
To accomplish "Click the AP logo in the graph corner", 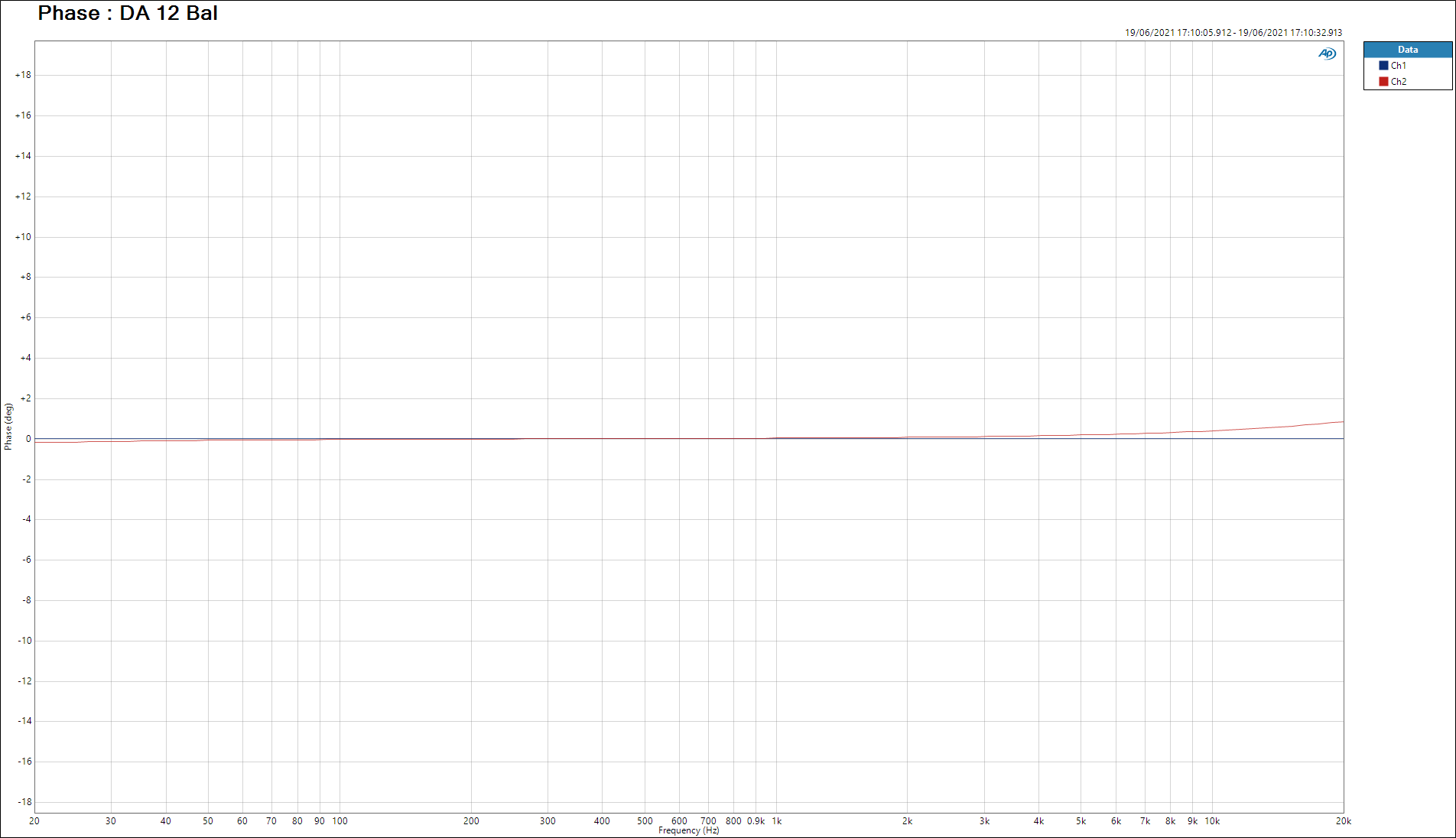I will tap(1327, 54).
